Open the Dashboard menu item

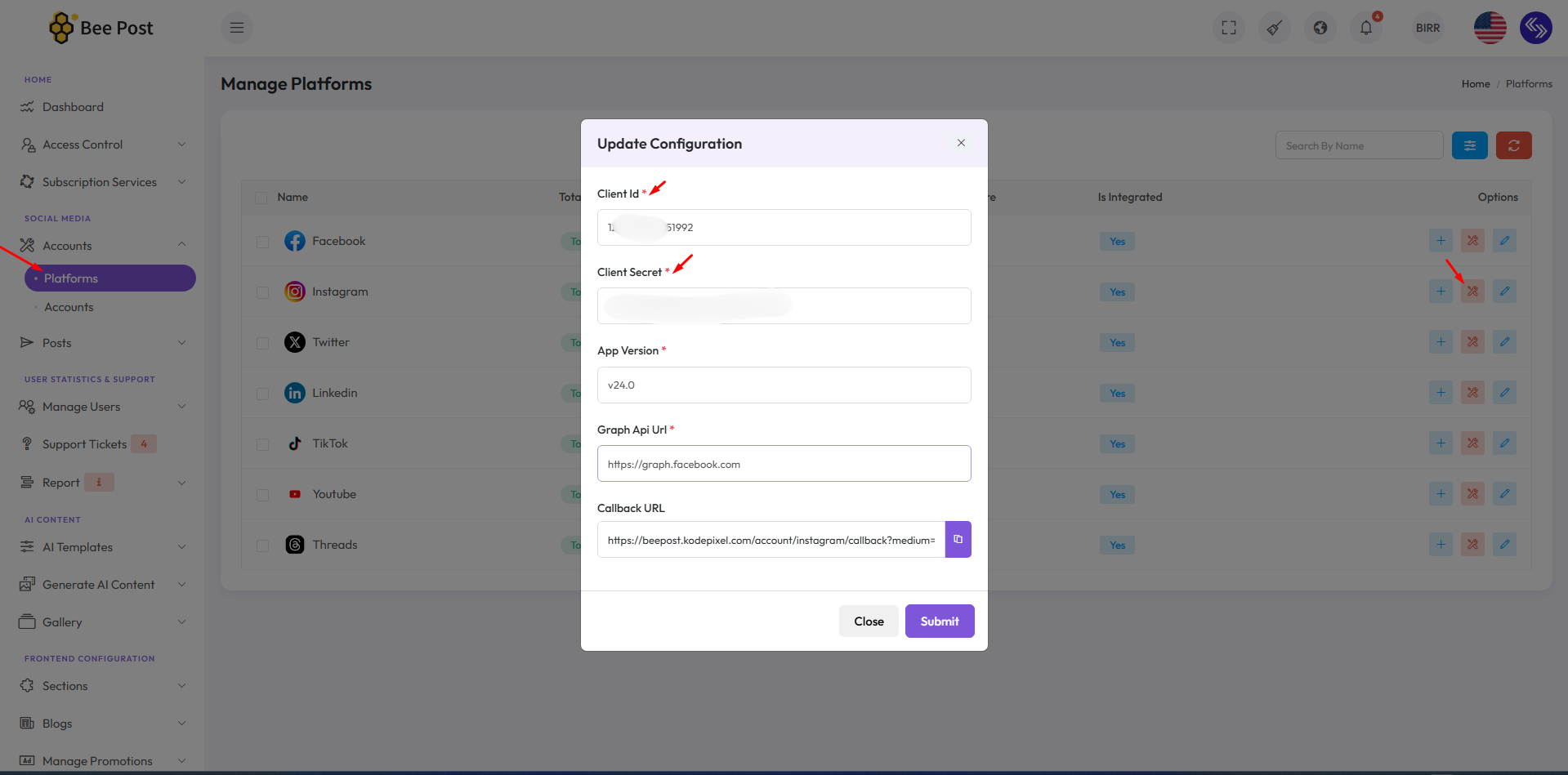(x=73, y=107)
